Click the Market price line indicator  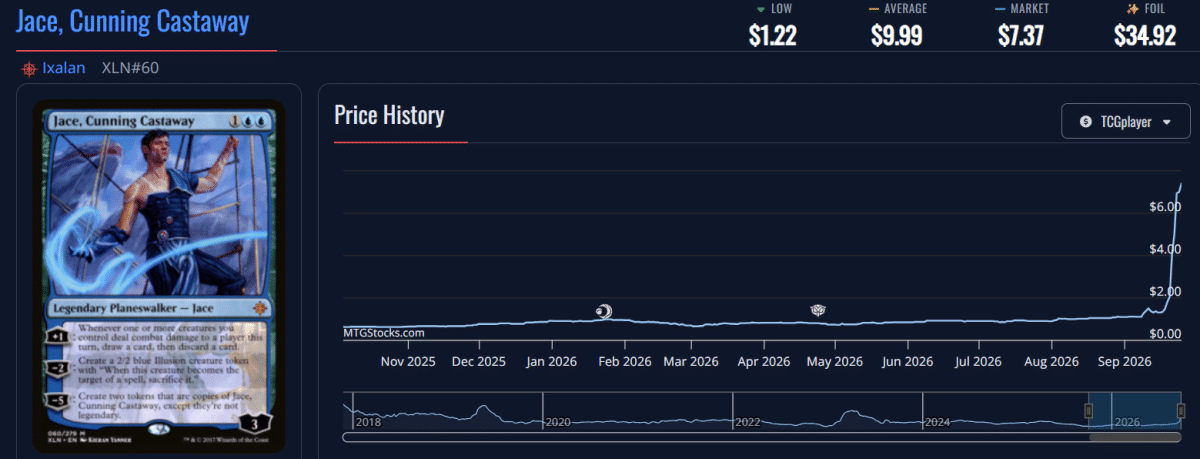pos(1000,9)
